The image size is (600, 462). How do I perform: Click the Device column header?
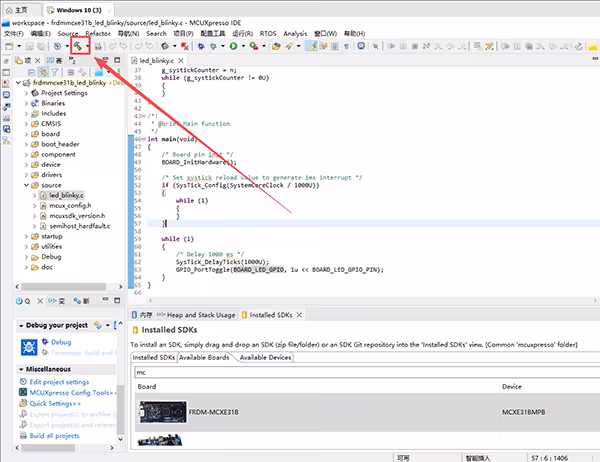[x=512, y=387]
